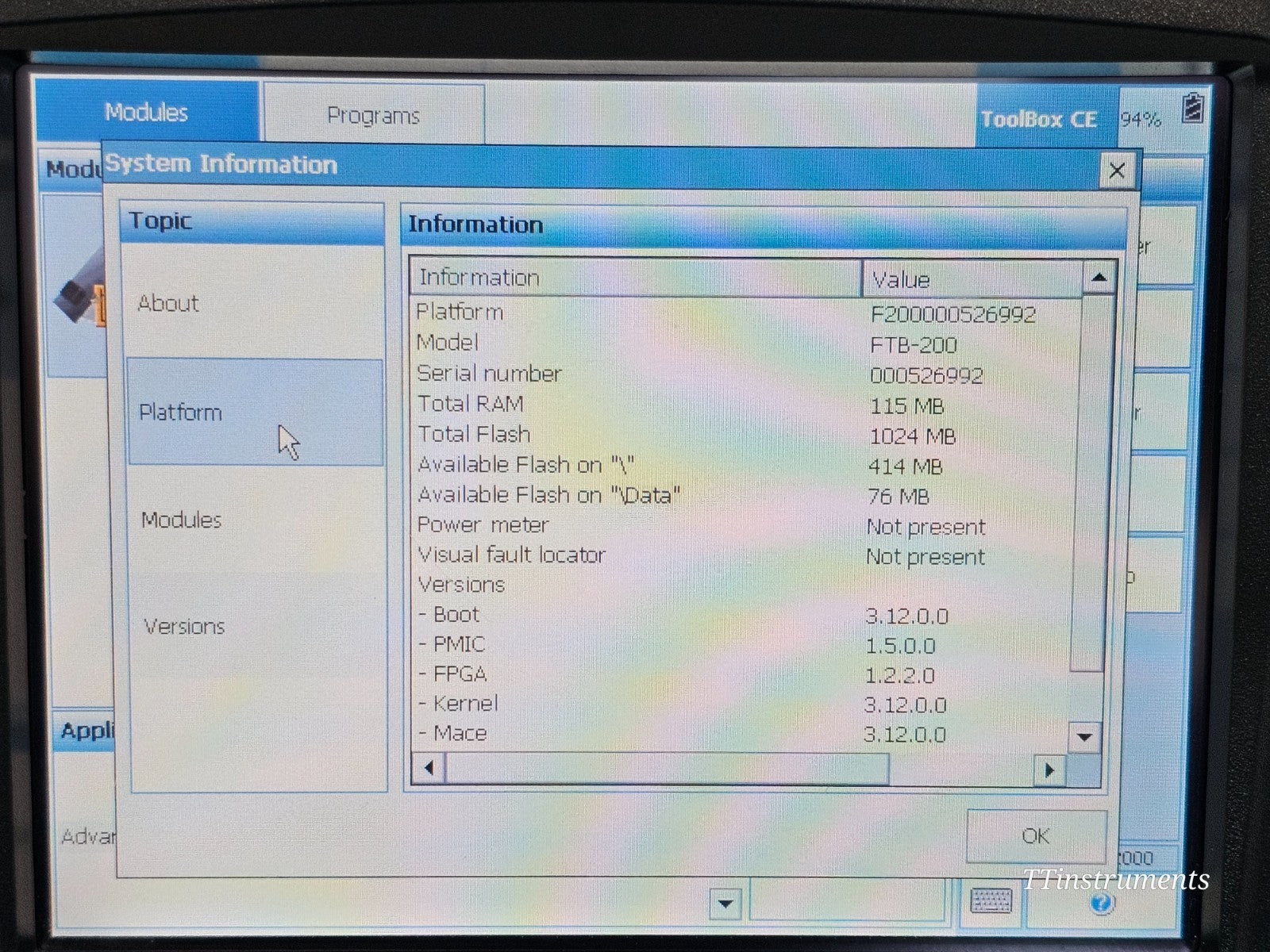Click the scroll-down arrow in the Information list
The width and height of the screenshot is (1270, 952).
pos(1083,738)
